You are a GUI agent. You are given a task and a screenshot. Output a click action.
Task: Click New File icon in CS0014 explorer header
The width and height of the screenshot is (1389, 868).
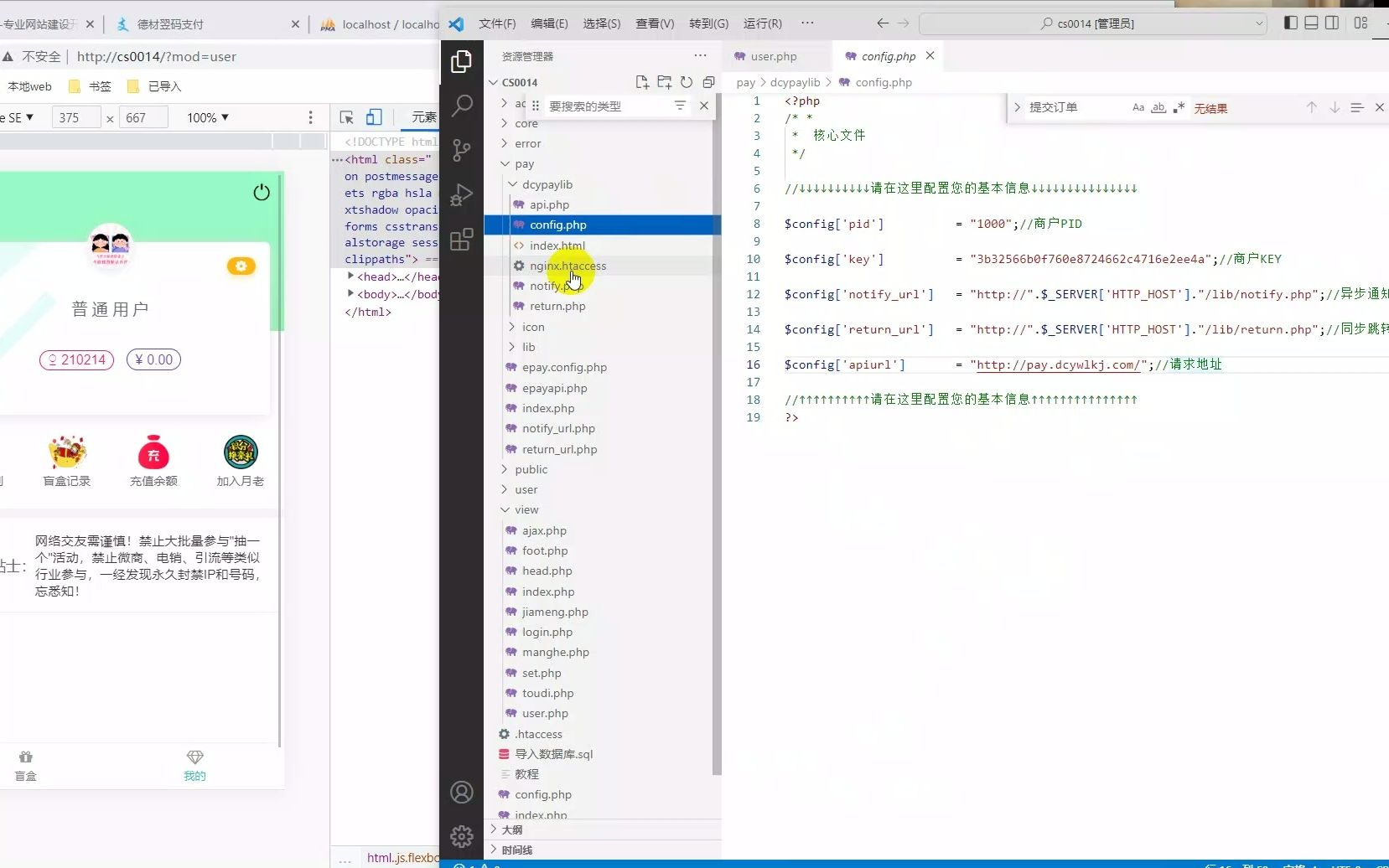pos(642,82)
